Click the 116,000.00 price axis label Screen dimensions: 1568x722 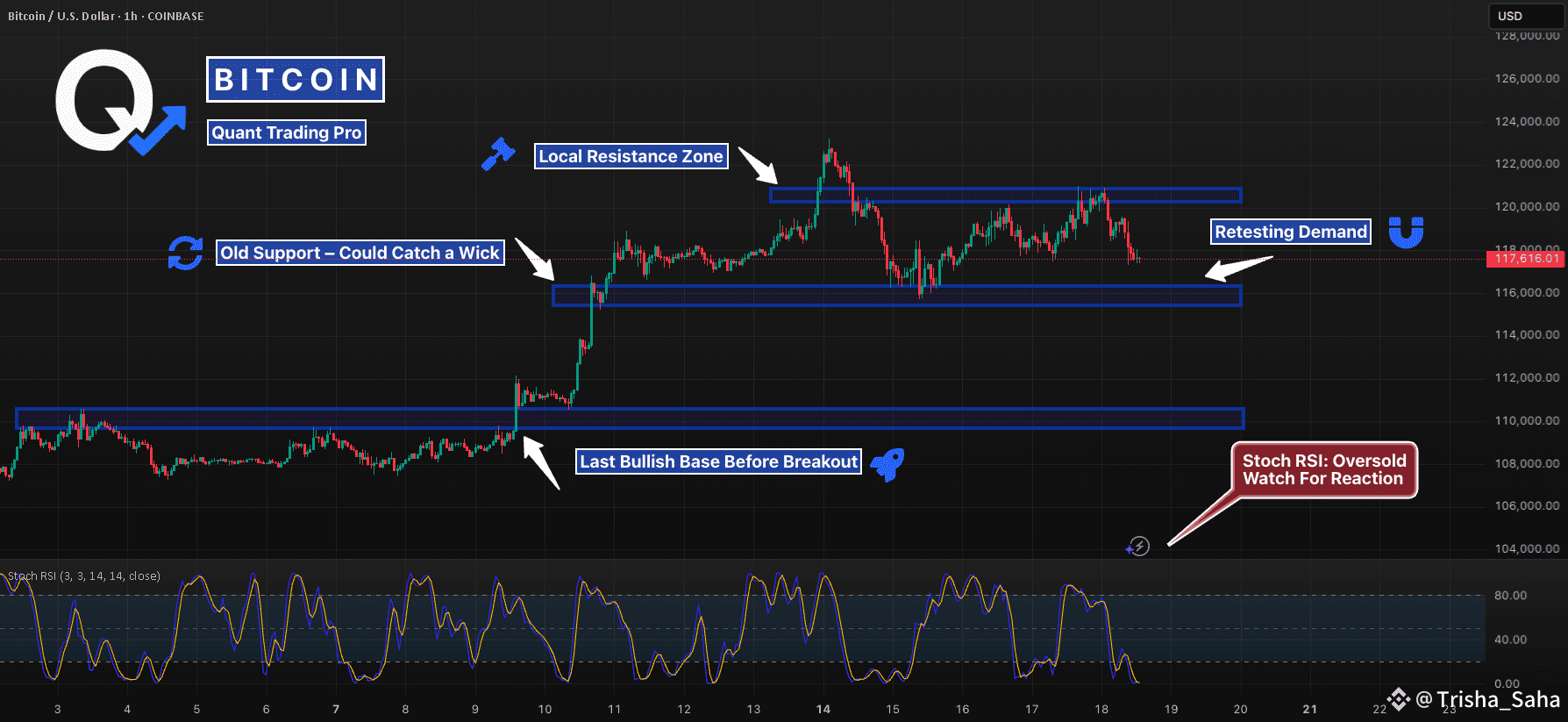coord(1527,292)
